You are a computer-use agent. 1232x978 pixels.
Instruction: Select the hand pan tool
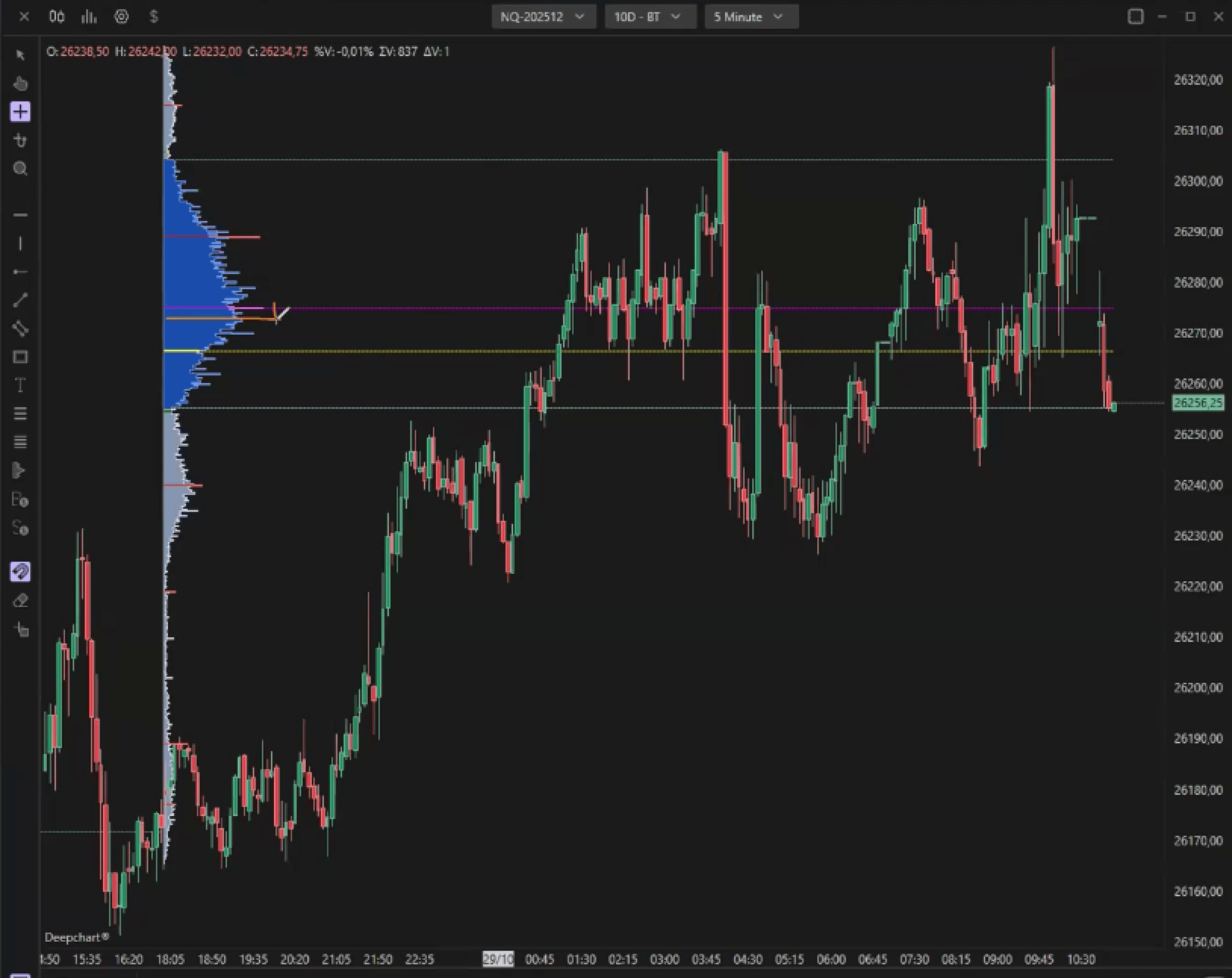(x=20, y=84)
